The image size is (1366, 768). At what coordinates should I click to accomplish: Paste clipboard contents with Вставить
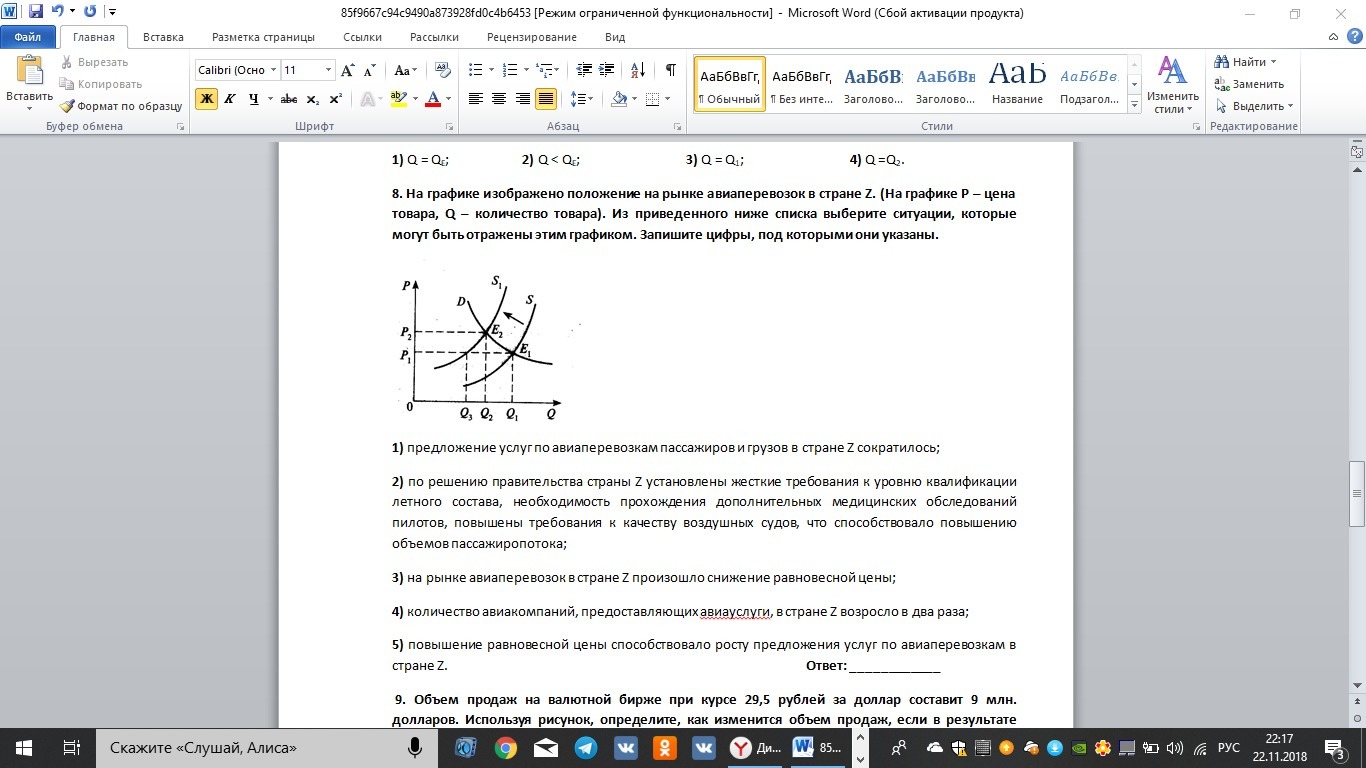(x=29, y=83)
